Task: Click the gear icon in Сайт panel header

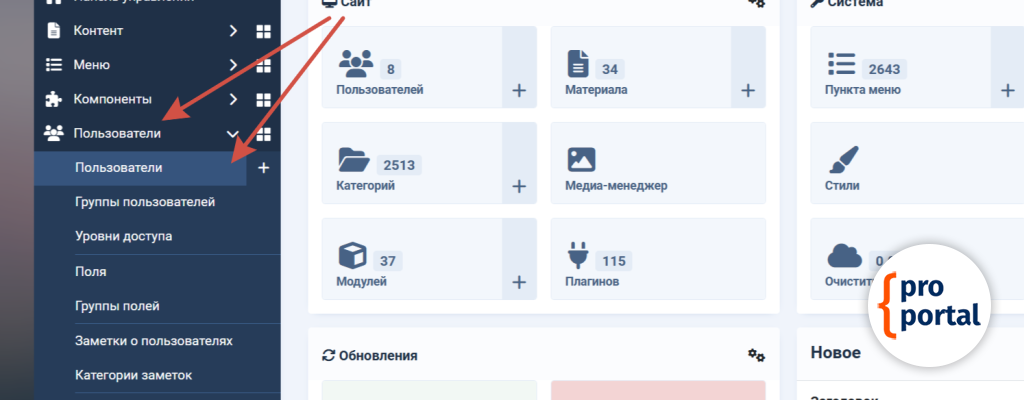Action: click(x=757, y=3)
